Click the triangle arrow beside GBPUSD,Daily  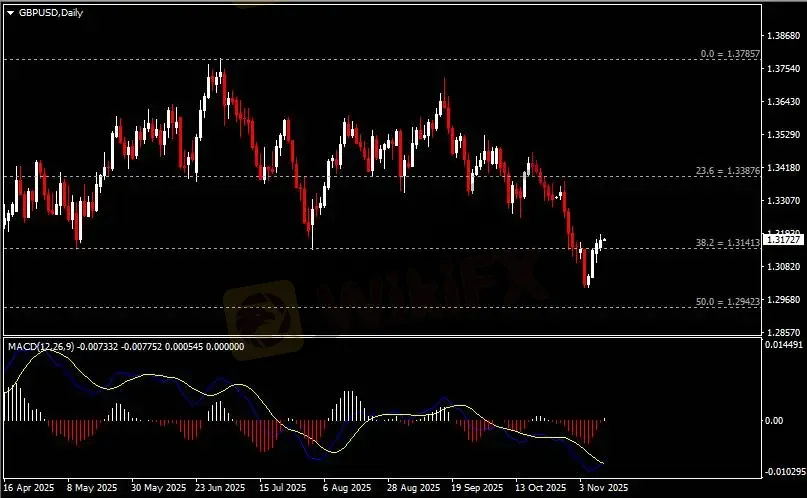pos(10,12)
